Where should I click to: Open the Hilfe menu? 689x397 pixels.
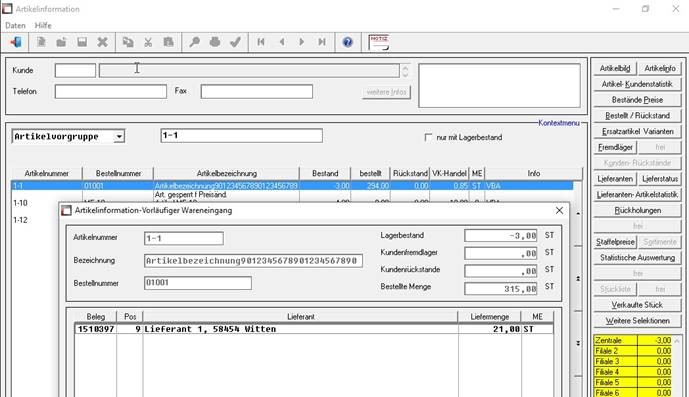(43, 25)
